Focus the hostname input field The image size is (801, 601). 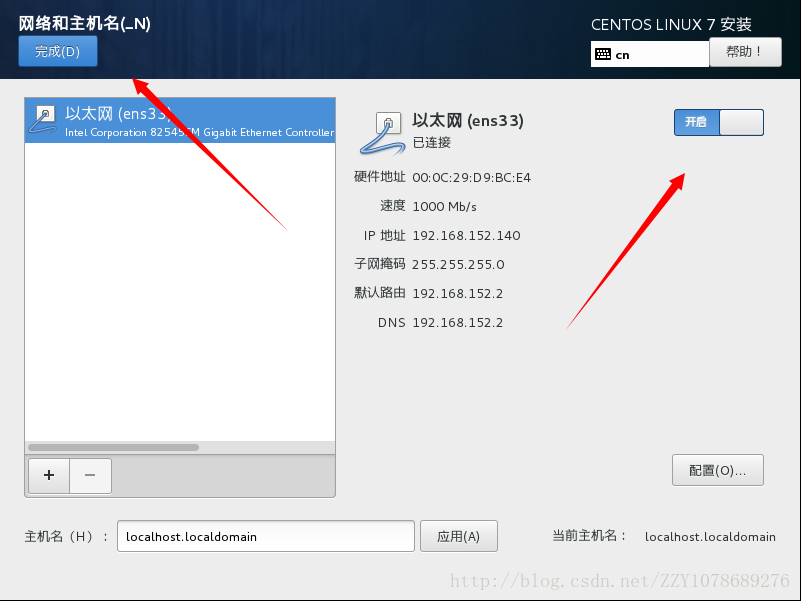pos(266,536)
